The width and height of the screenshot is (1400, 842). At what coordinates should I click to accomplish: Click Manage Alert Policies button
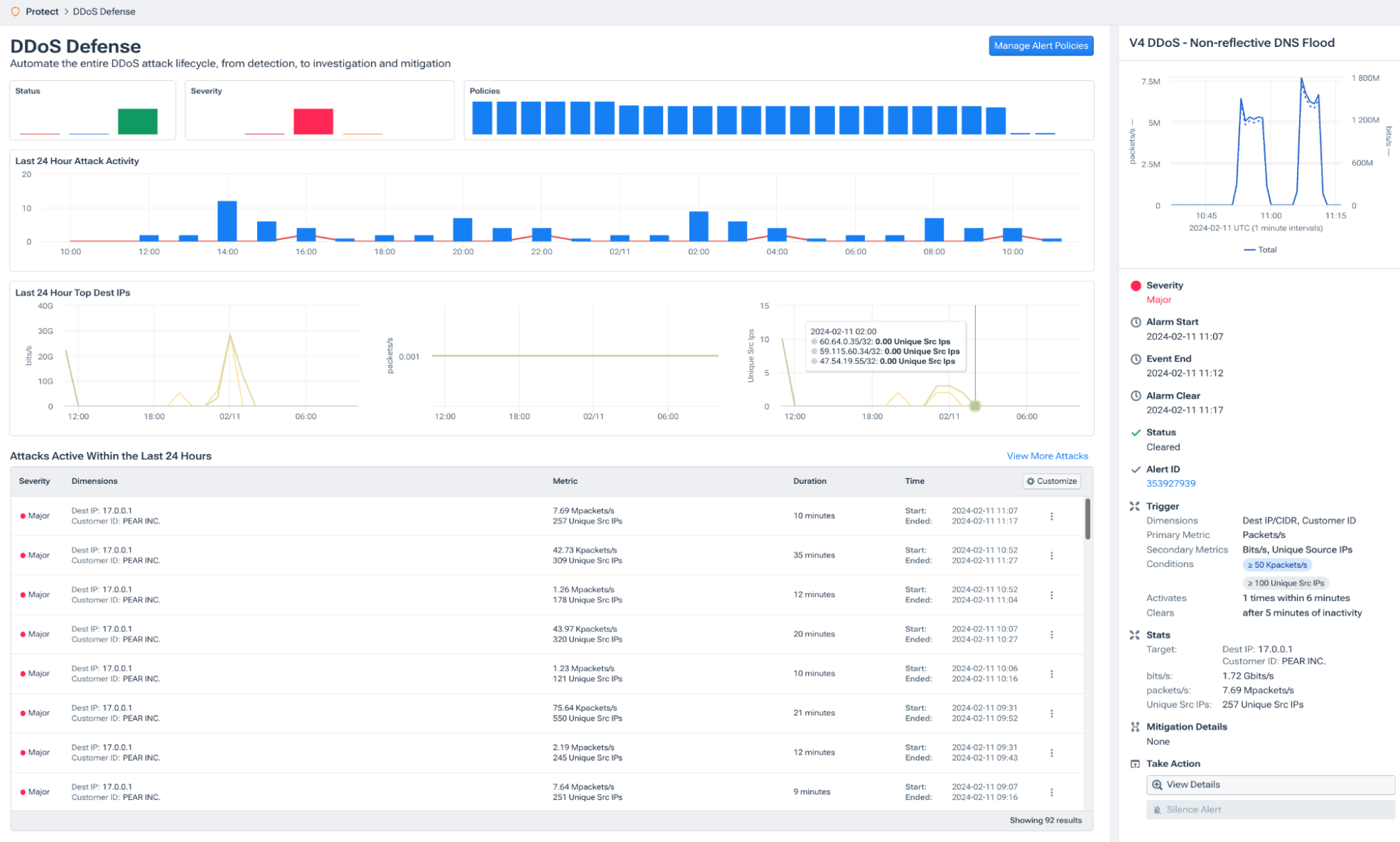(x=1040, y=45)
